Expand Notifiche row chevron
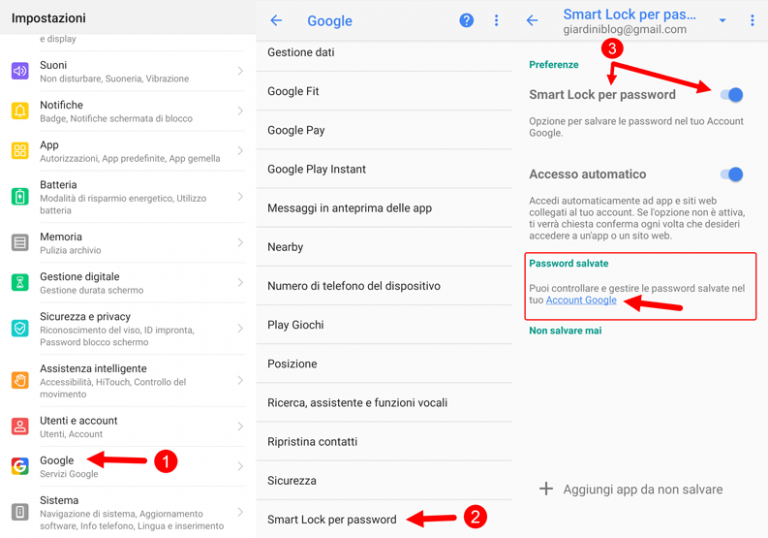768x538 pixels. [240, 111]
